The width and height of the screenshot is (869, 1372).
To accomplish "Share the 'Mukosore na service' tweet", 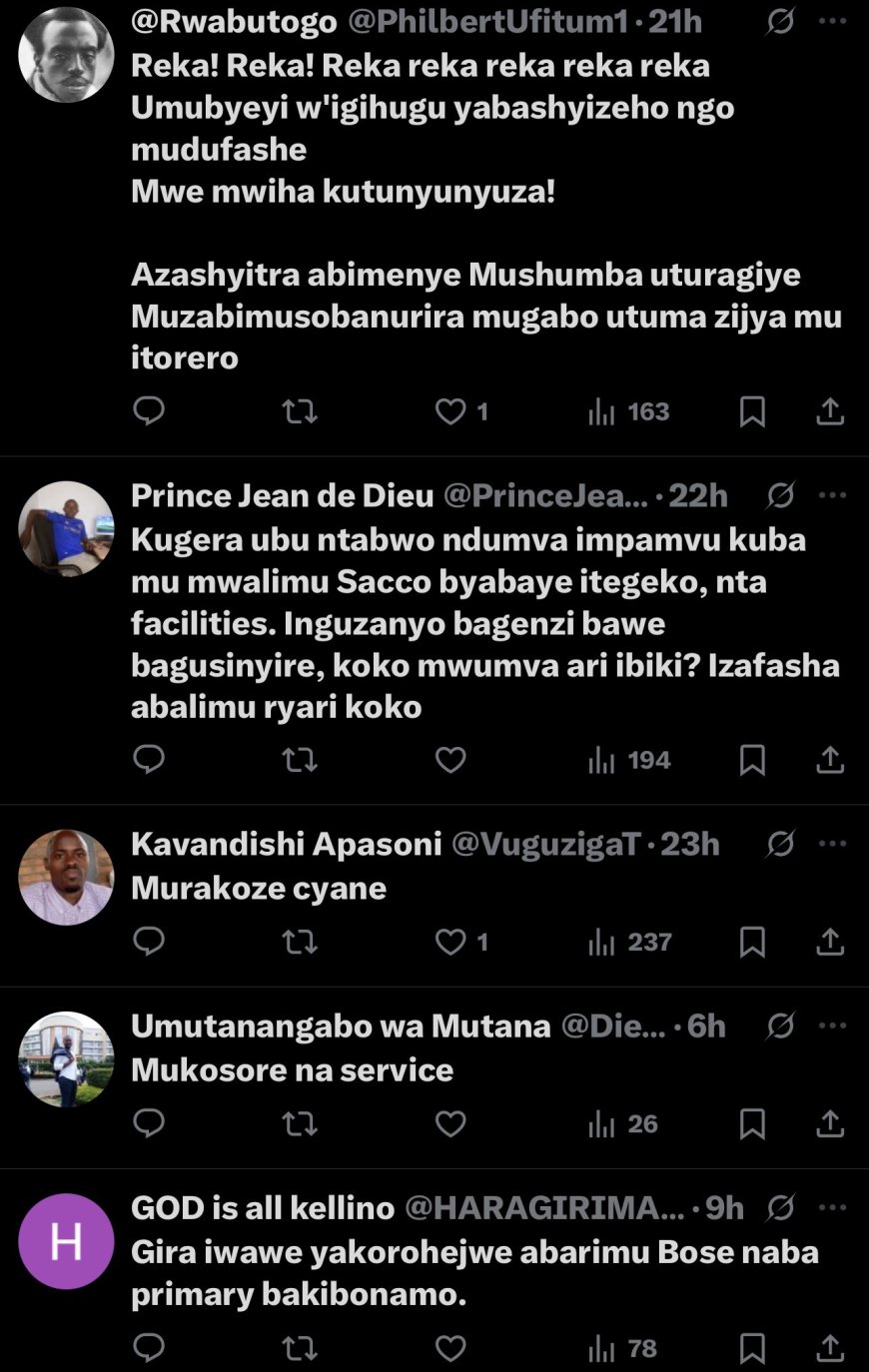I will point(830,1123).
